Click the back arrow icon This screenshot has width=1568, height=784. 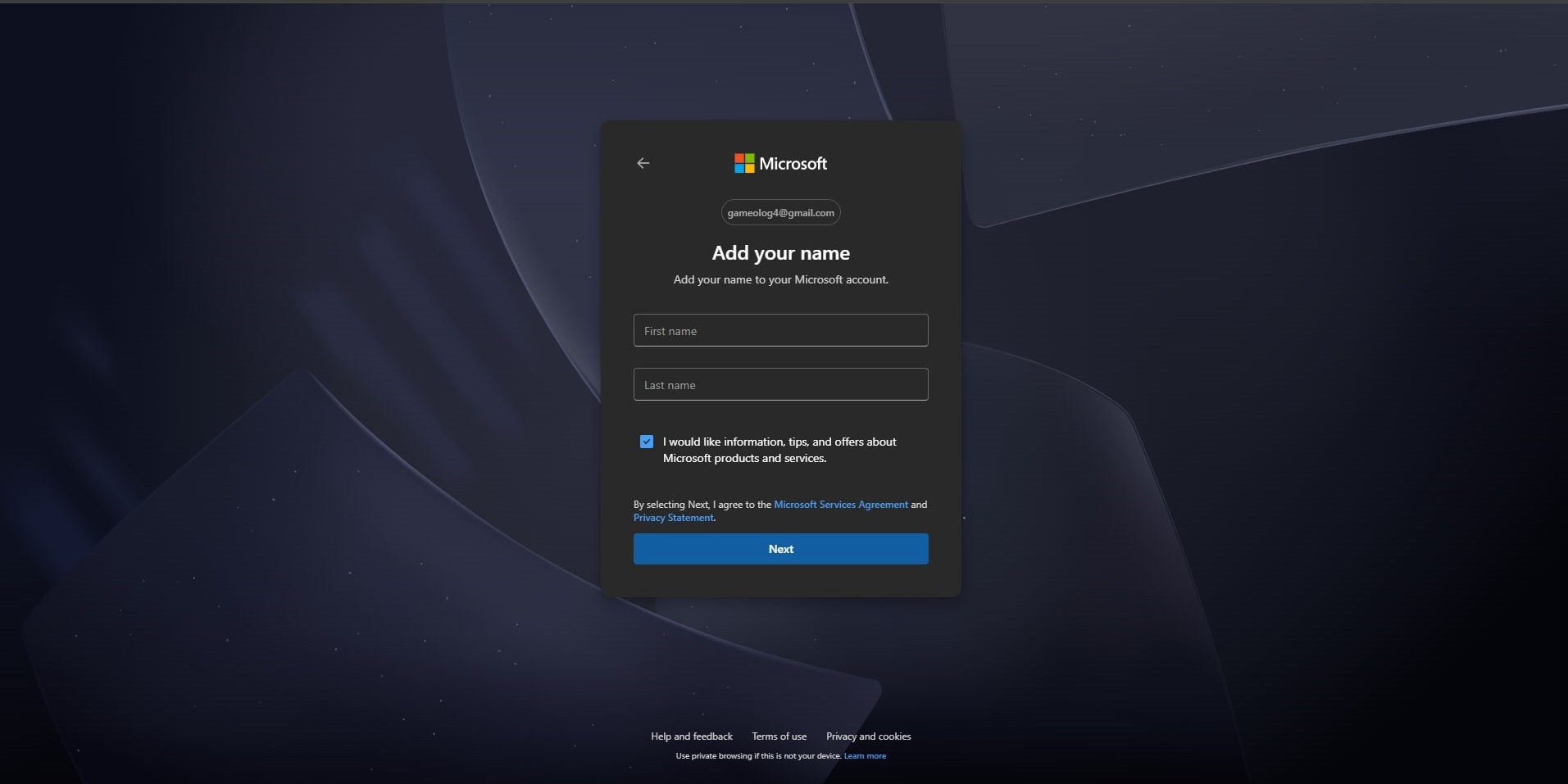643,163
